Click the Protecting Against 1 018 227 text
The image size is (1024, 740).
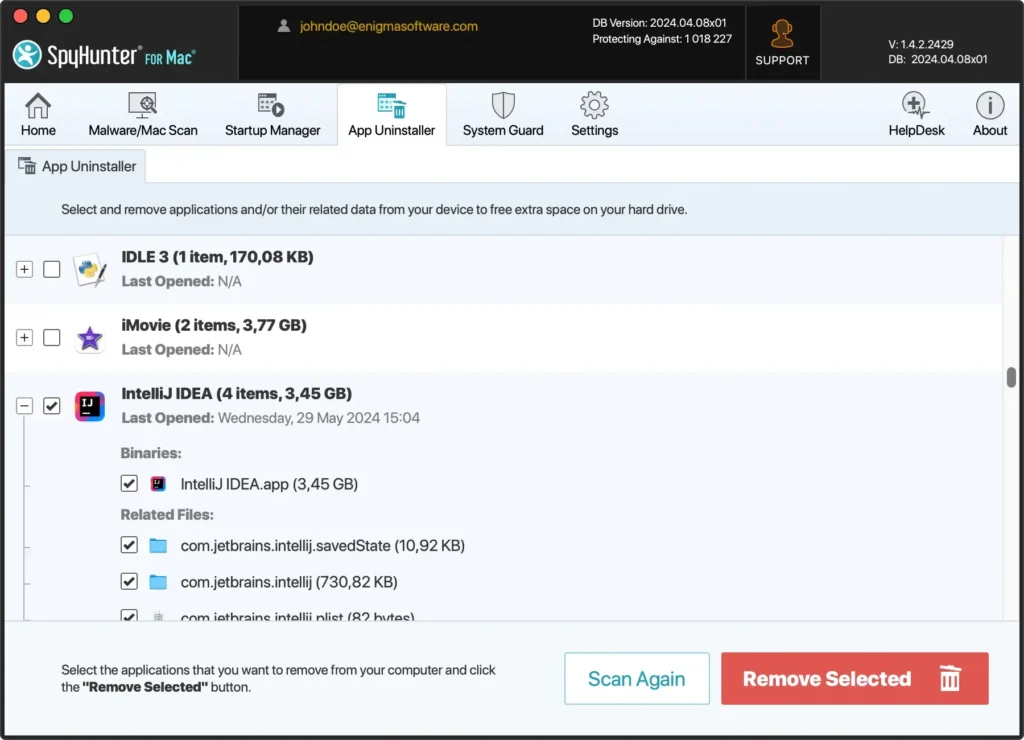(x=662, y=39)
